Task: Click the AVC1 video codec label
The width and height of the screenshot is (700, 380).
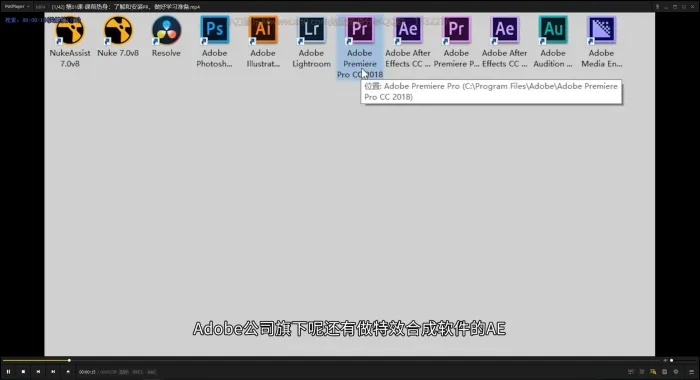Action: point(138,372)
